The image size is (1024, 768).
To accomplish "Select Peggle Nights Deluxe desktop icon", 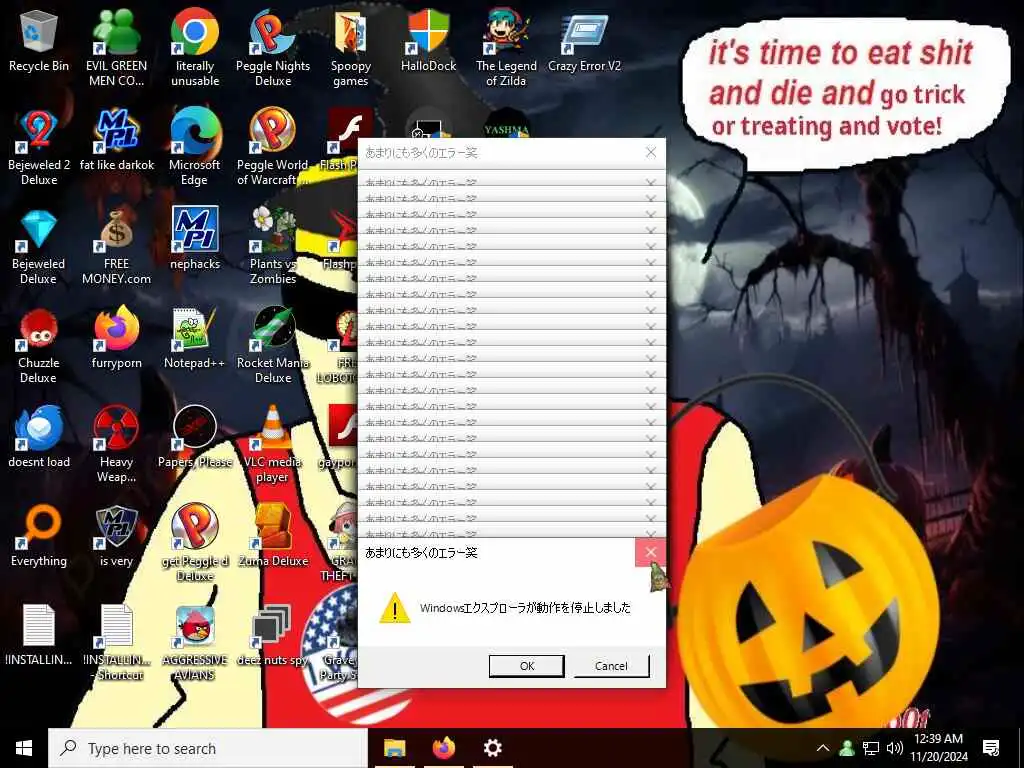I will click(273, 48).
